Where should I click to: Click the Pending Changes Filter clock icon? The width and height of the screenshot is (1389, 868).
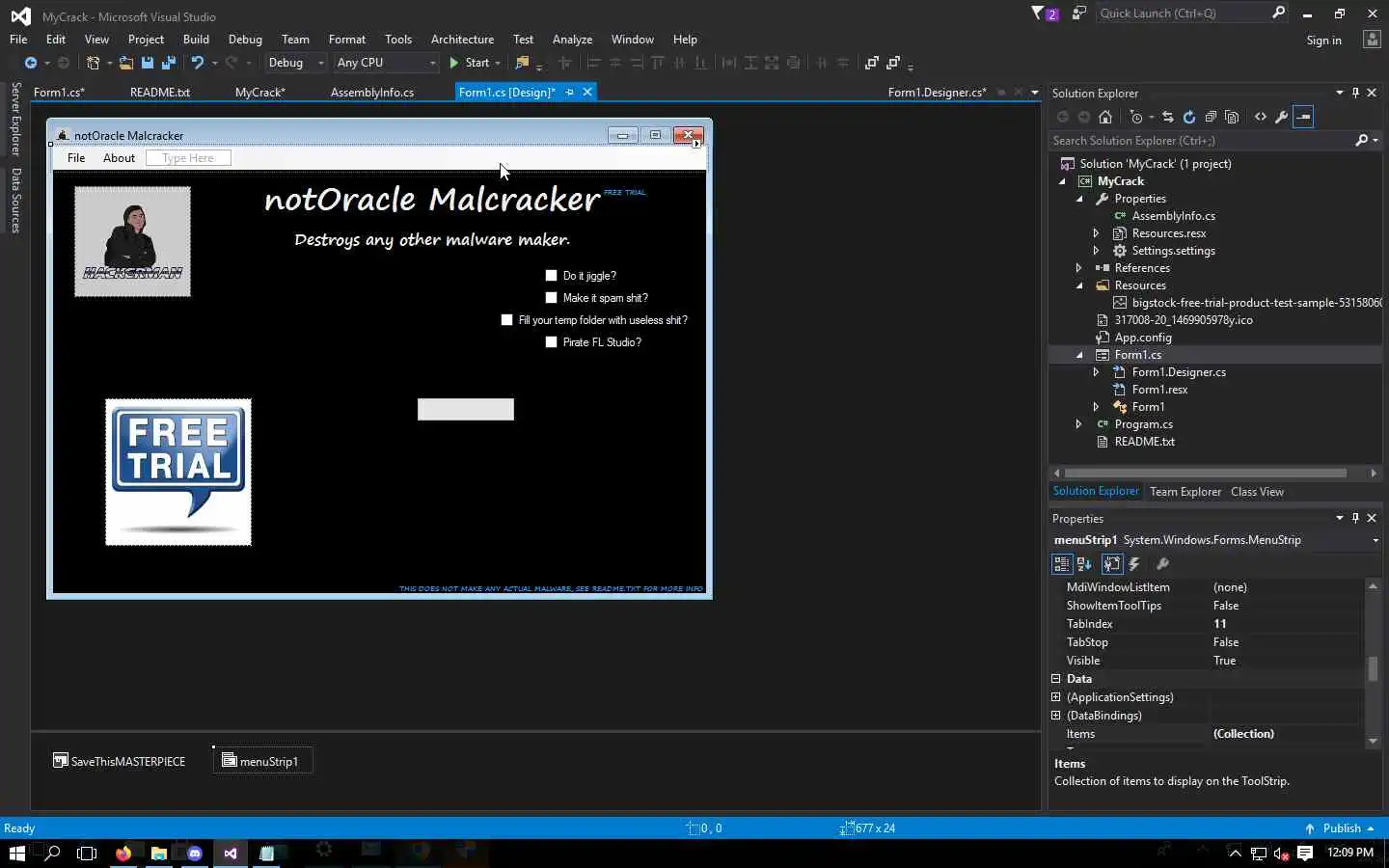(1136, 117)
